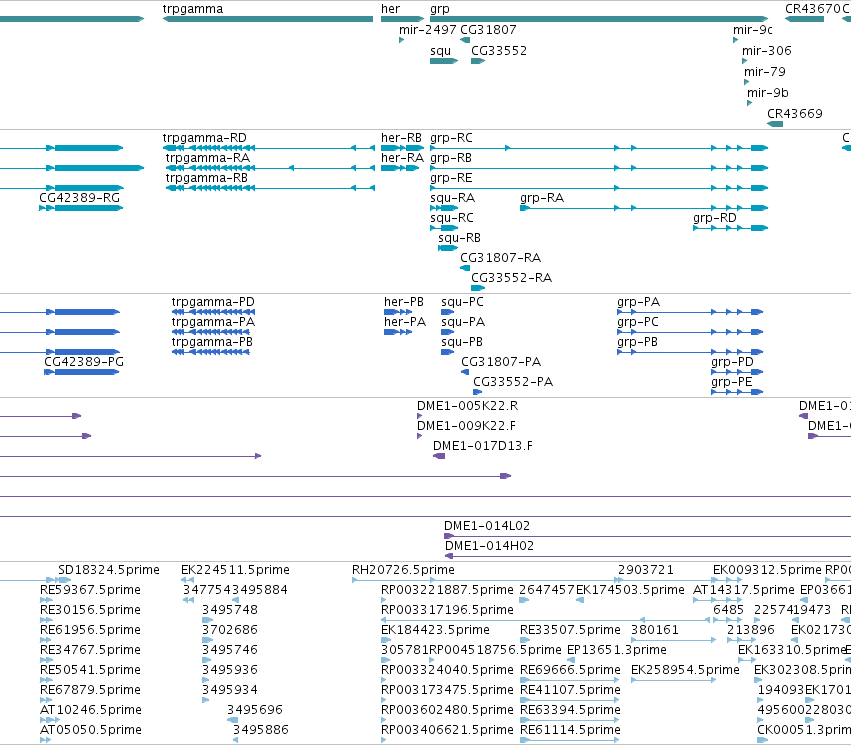
Task: Open the CG31807-RA transcript label
Action: pyautogui.click(x=500, y=258)
